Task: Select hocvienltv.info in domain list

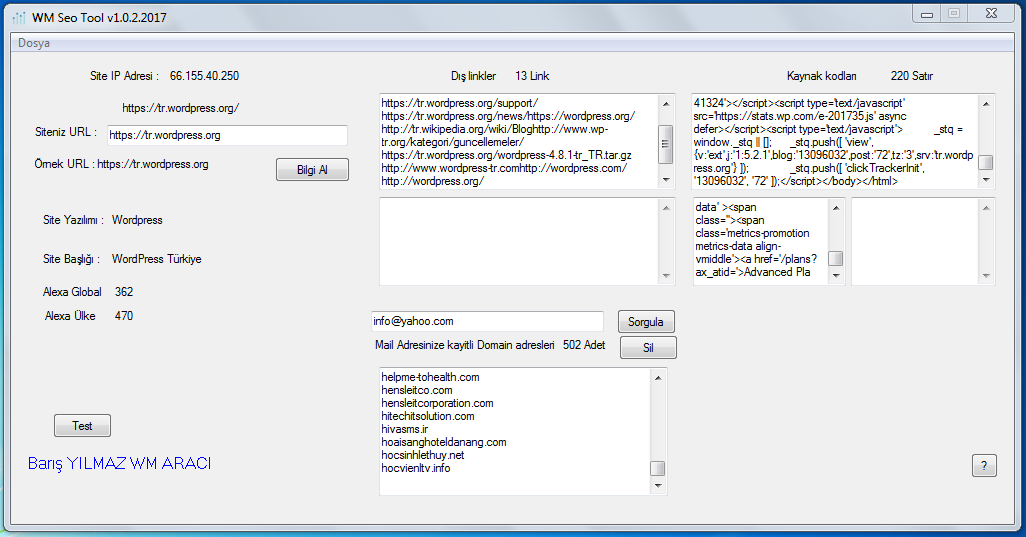Action: [x=416, y=468]
